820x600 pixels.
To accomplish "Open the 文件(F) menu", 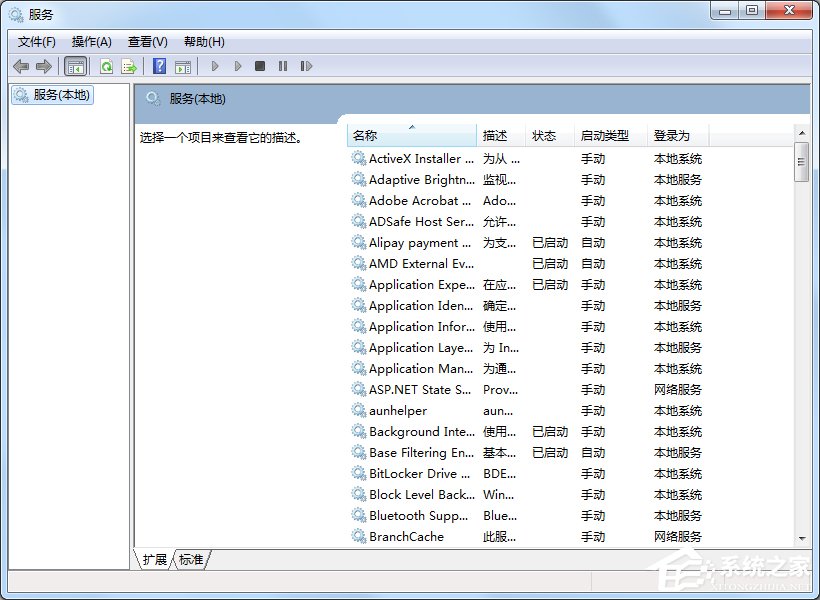I will click(36, 41).
